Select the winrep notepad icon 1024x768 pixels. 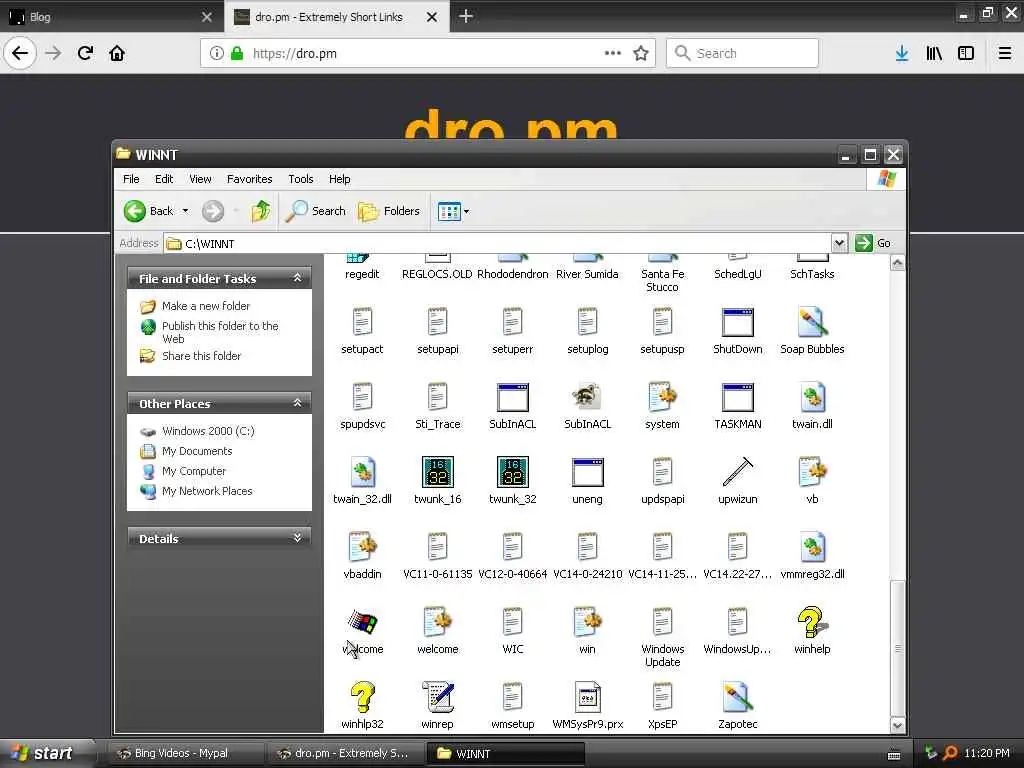[438, 697]
